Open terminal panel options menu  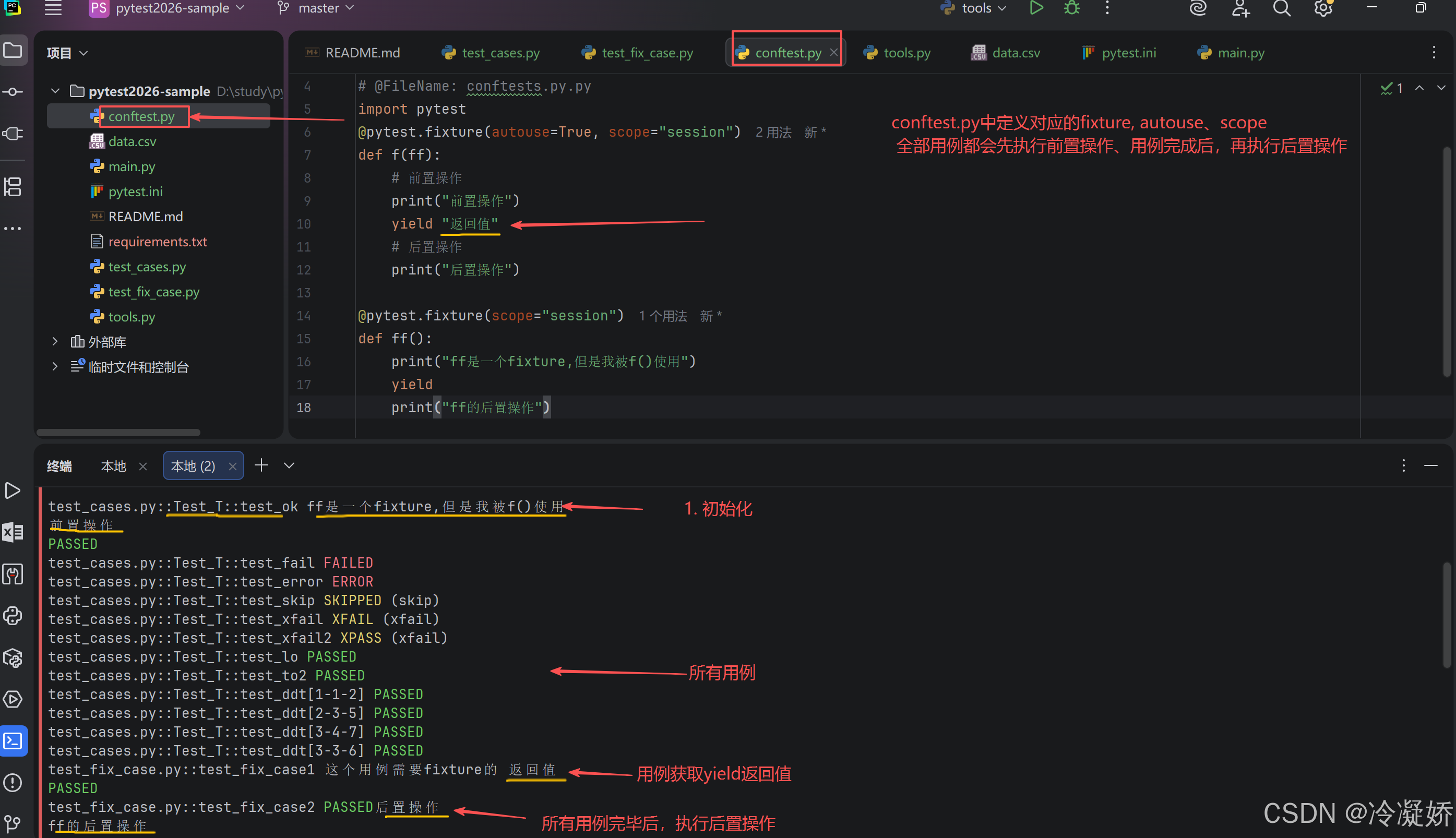click(1404, 465)
